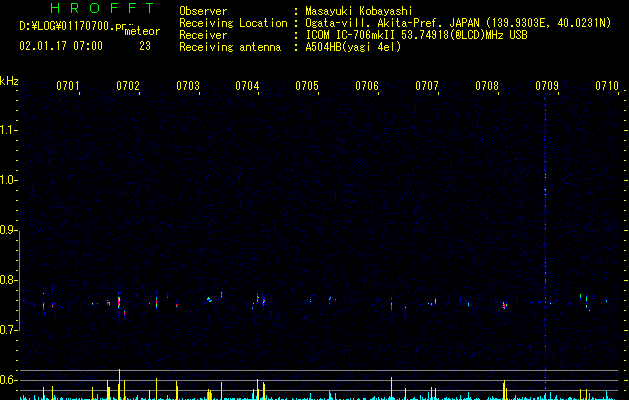Click the 0701 time marker
The width and height of the screenshot is (629, 400).
(67, 86)
